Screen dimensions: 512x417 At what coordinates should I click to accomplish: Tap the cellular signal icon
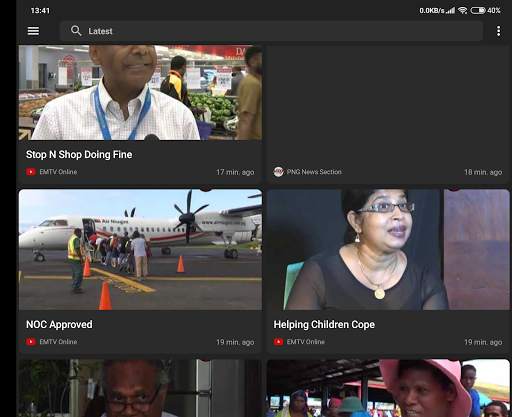tap(451, 10)
